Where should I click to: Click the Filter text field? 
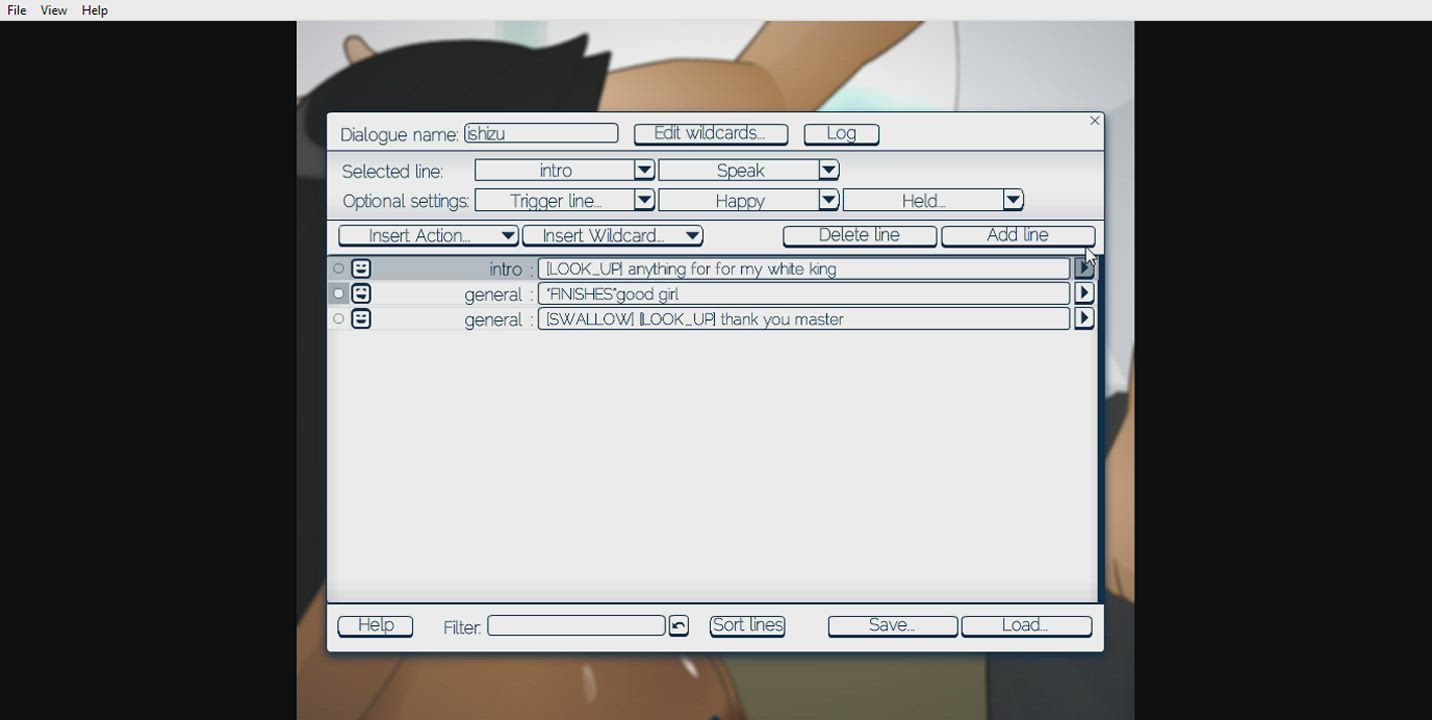576,626
